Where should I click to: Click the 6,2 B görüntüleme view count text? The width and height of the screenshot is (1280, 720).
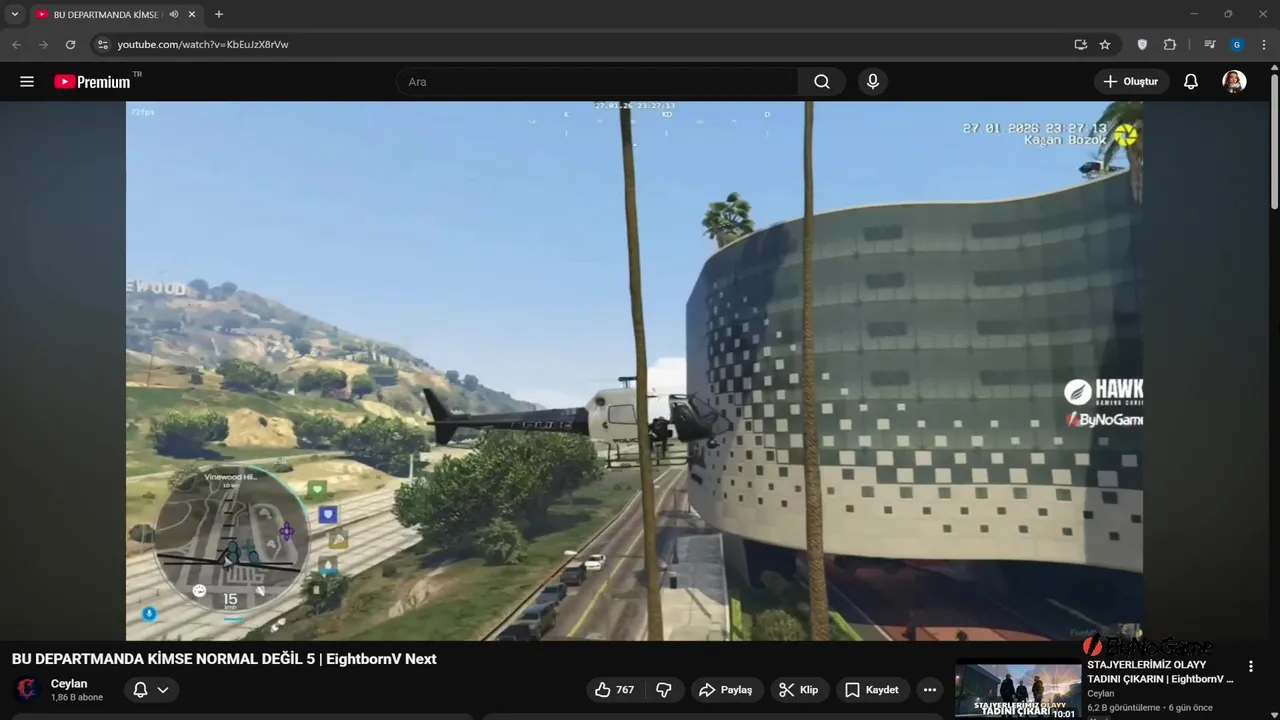pyautogui.click(x=1124, y=708)
